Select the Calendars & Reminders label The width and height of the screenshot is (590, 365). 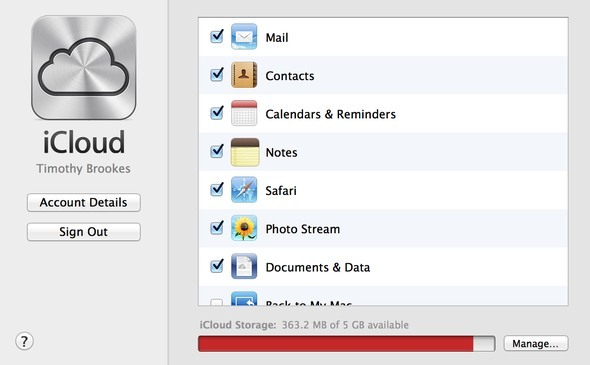coord(330,114)
